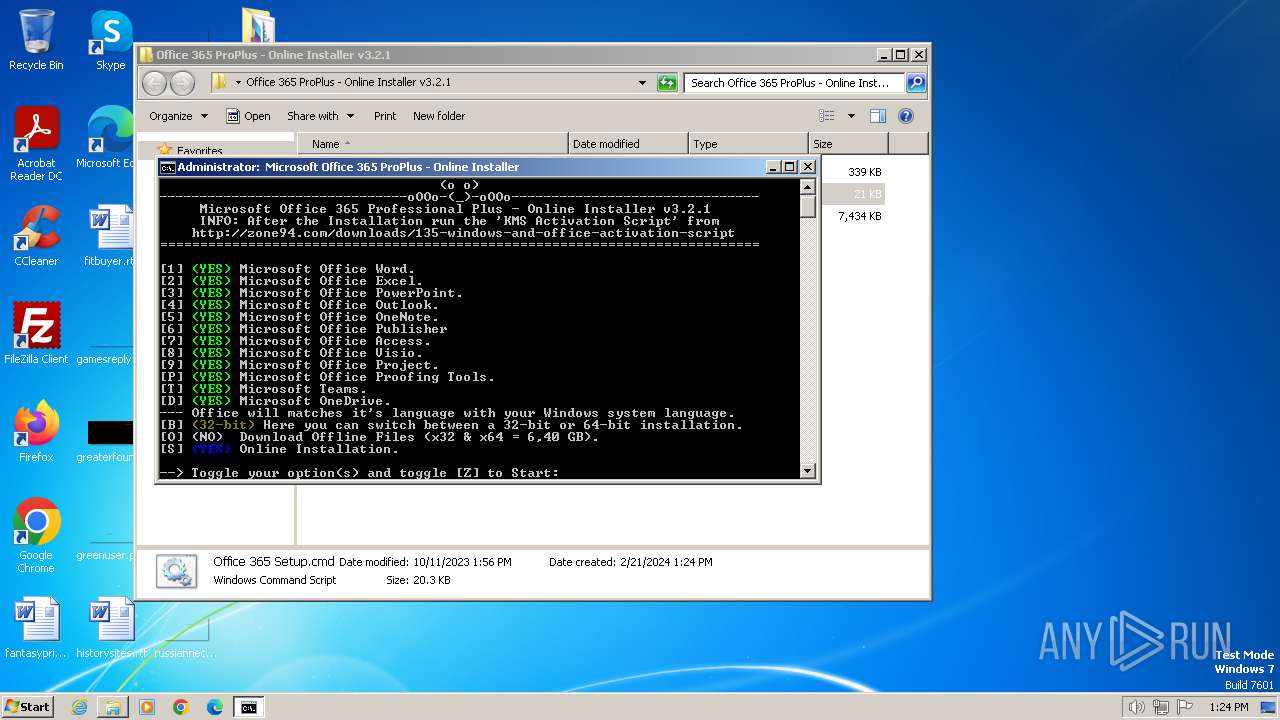Open Acrobat Reader DC desktop icon
Viewport: 1280px width, 720px height.
click(36, 144)
